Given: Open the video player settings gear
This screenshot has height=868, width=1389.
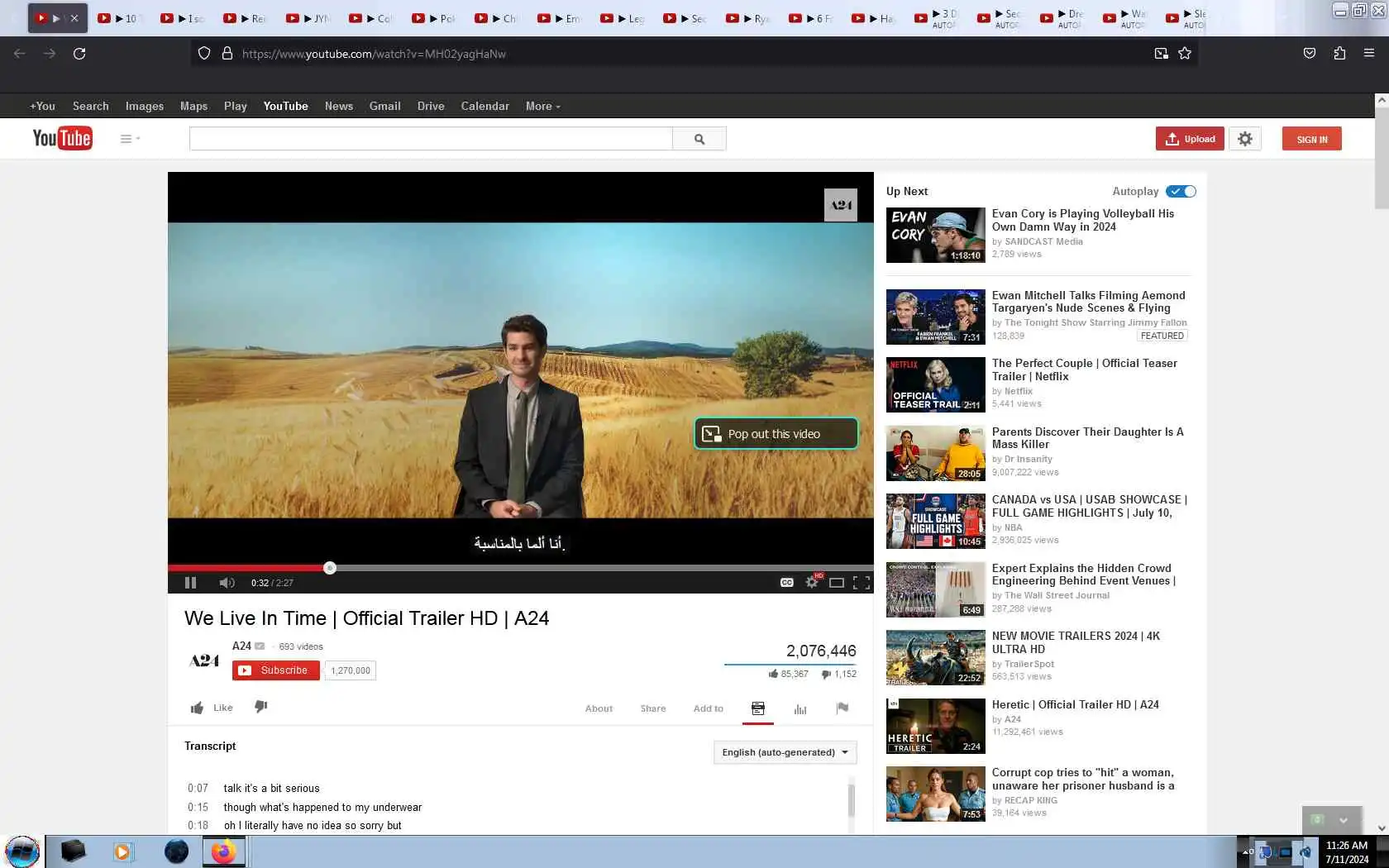Looking at the screenshot, I should pos(812,583).
